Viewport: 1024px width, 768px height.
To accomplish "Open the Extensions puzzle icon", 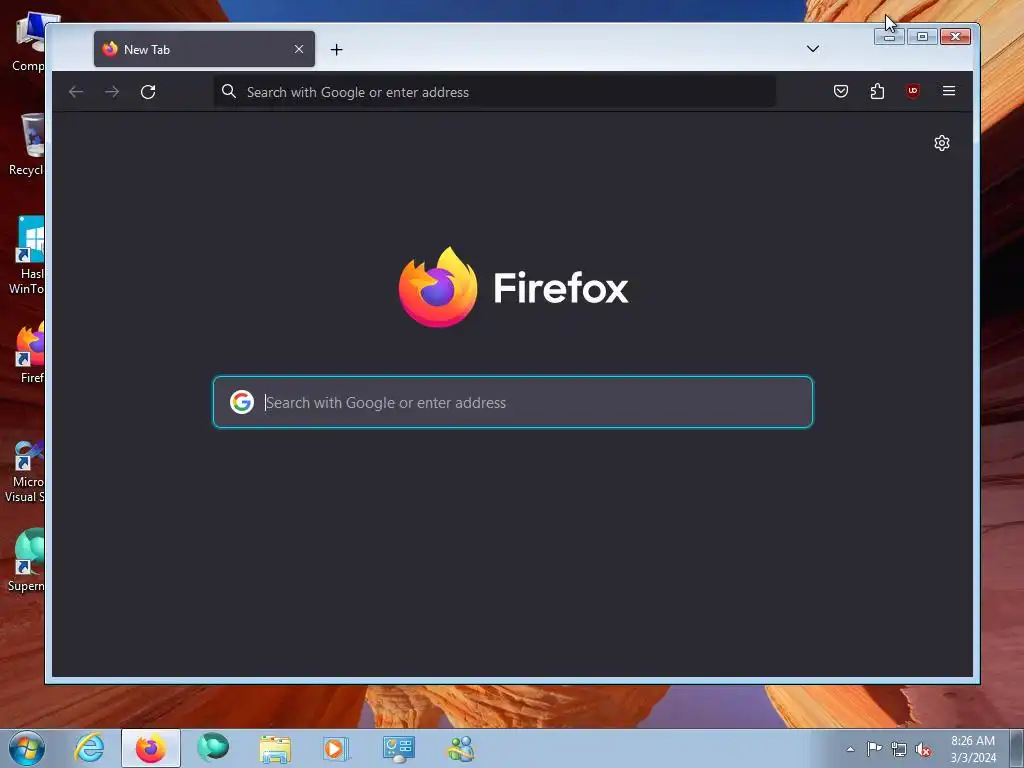I will (x=877, y=91).
